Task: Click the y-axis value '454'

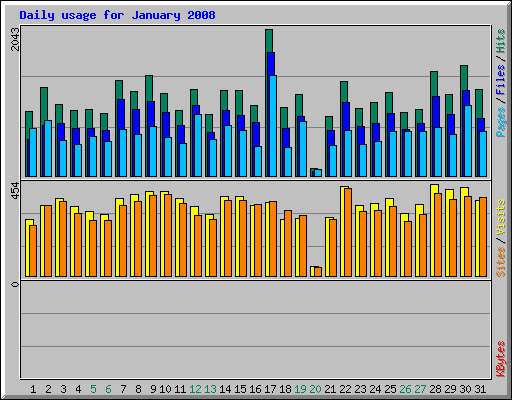Action: [x=15, y=191]
